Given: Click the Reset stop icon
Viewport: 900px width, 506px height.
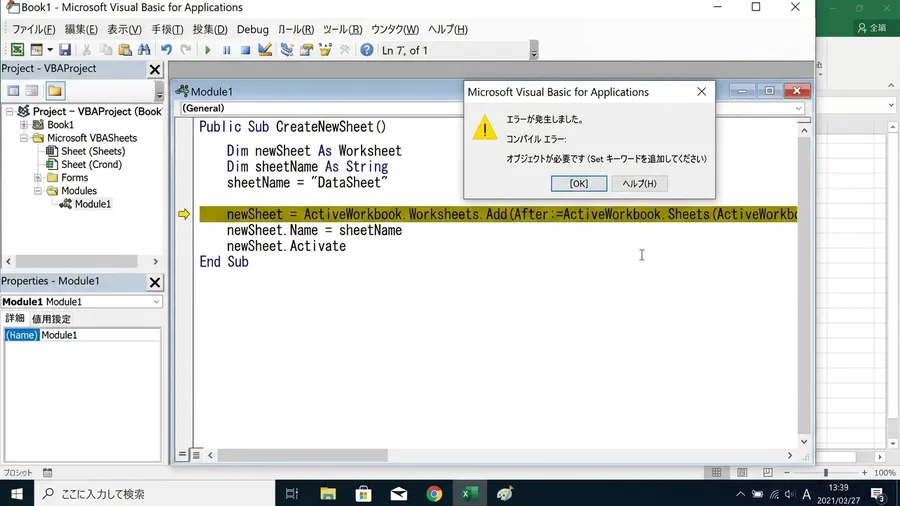Looking at the screenshot, I should click(246, 50).
